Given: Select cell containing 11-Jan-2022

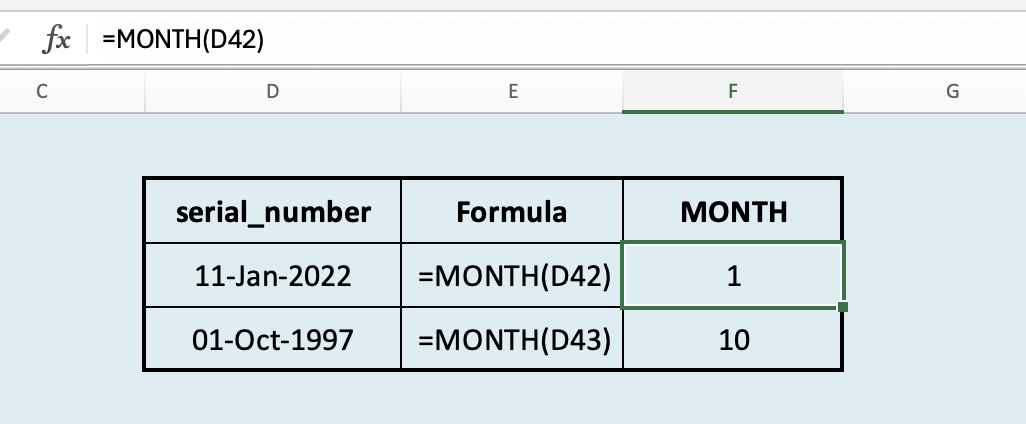Looking at the screenshot, I should click(x=273, y=275).
